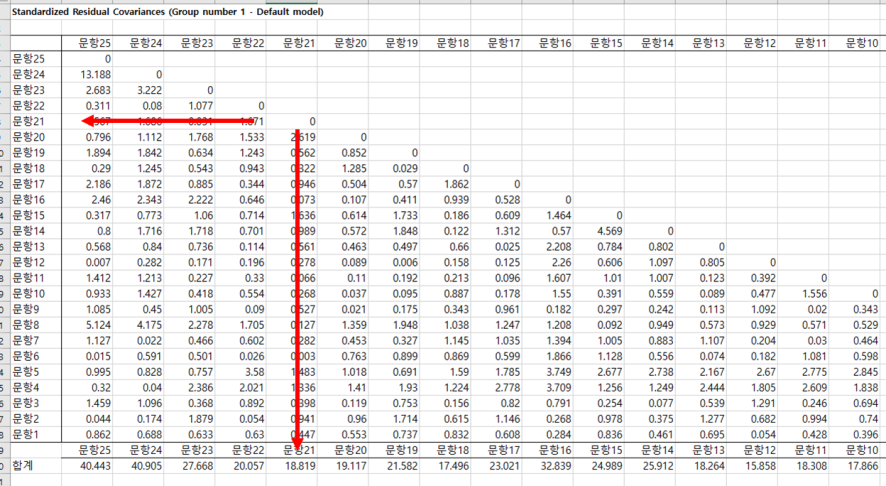The width and height of the screenshot is (886, 486).
Task: Select the 합계 total 40.905
Action: click(147, 466)
